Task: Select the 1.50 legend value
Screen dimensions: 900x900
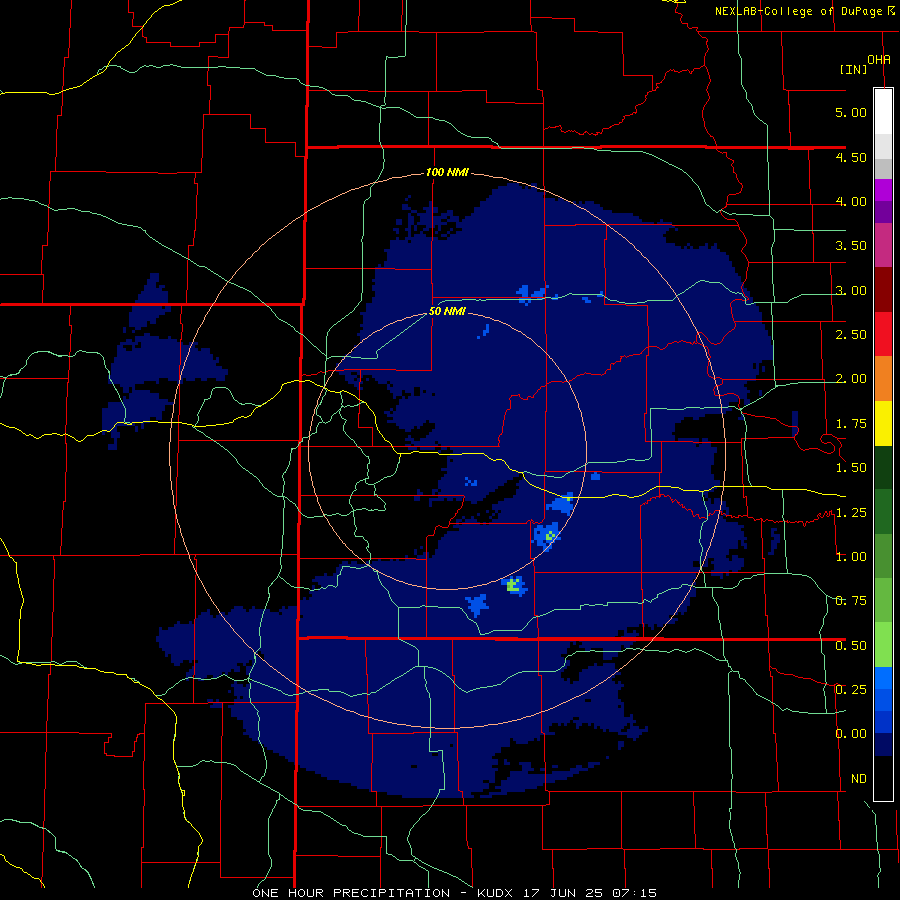Action: (851, 468)
